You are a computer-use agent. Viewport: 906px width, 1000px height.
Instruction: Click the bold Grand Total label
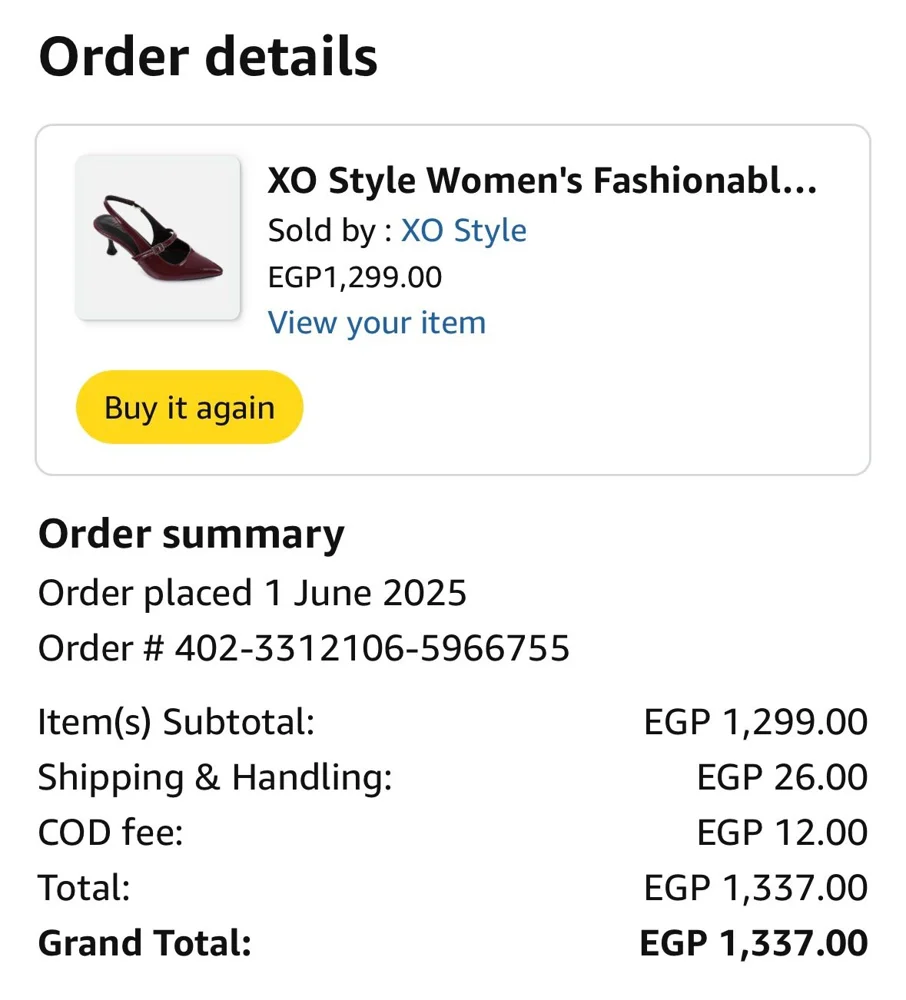tap(145, 943)
